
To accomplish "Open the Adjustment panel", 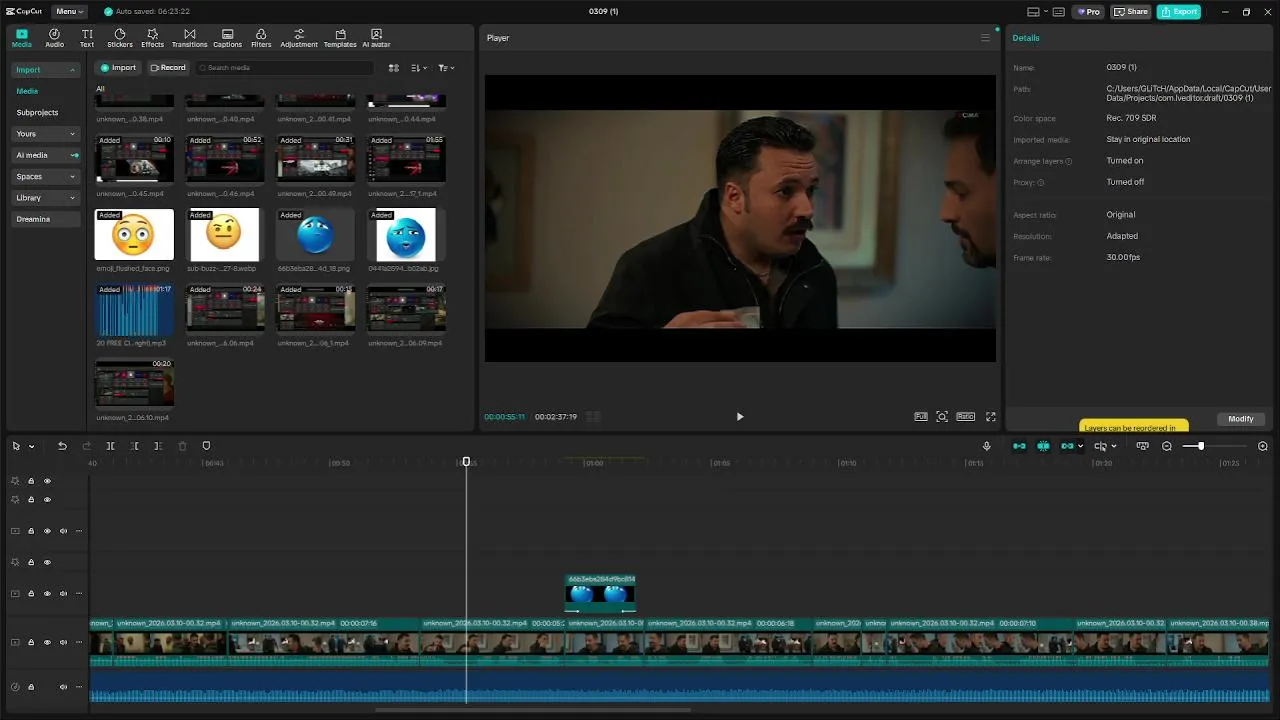I will [x=299, y=38].
